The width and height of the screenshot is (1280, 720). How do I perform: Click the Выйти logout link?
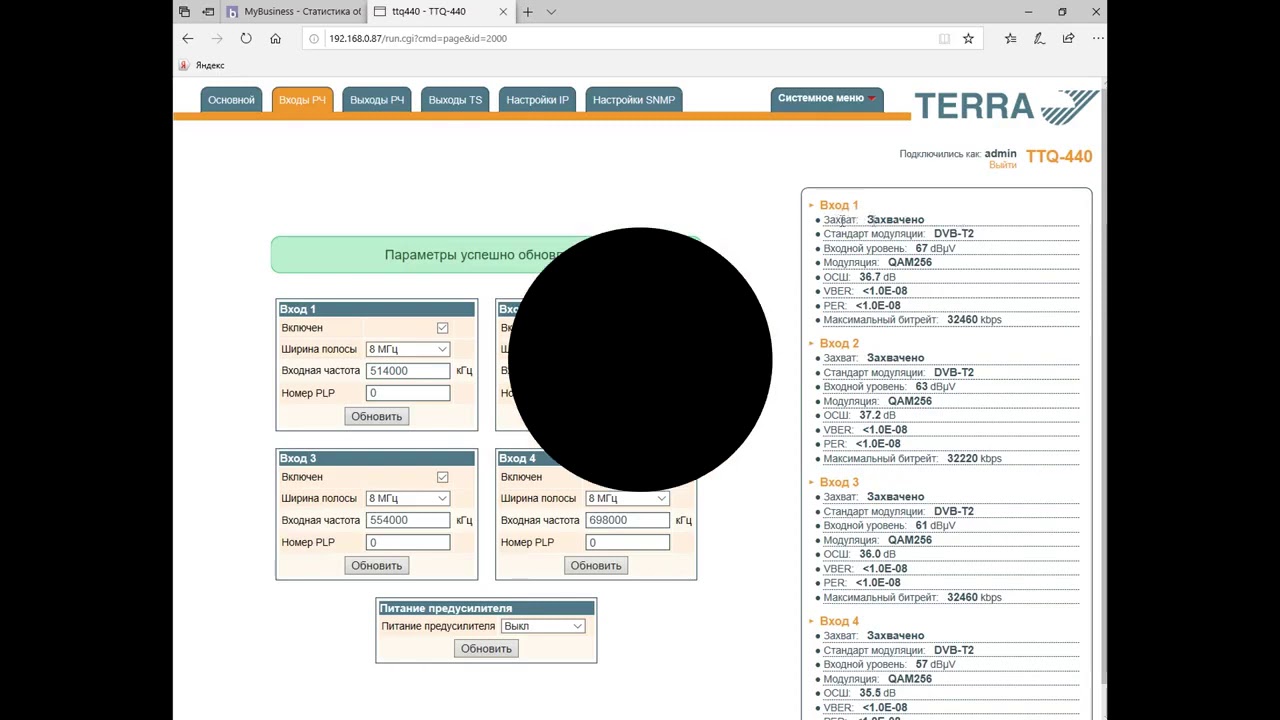[x=1002, y=165]
